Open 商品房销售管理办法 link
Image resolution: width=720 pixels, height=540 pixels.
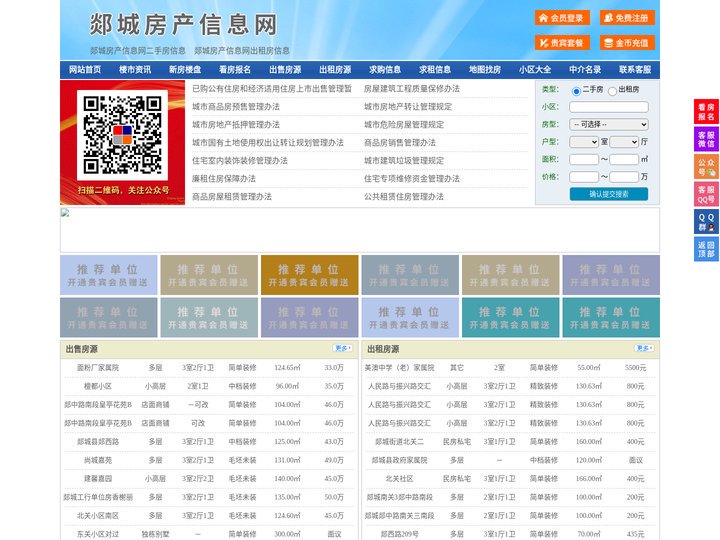pos(400,143)
